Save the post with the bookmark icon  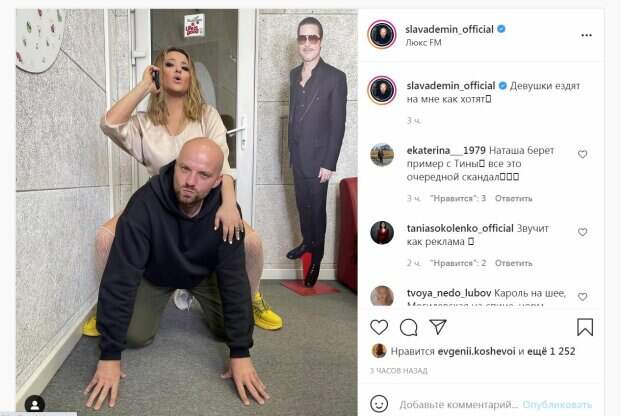585,327
